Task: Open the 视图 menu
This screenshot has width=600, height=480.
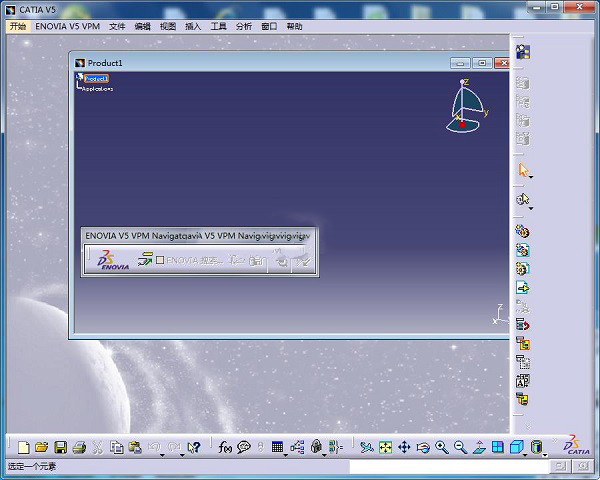Action: (168, 26)
